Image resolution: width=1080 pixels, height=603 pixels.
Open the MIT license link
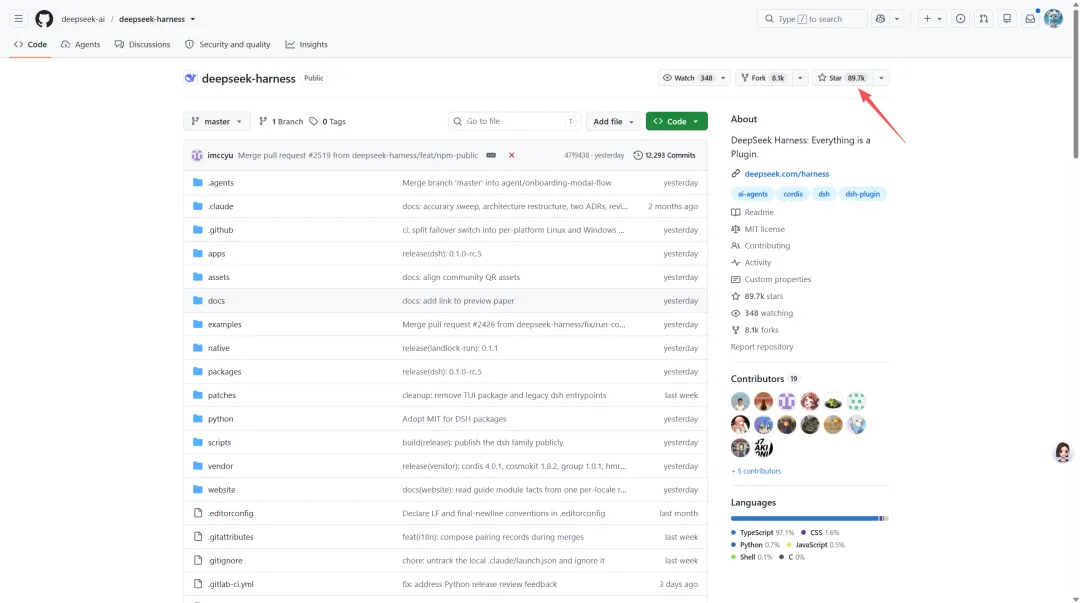coord(765,229)
